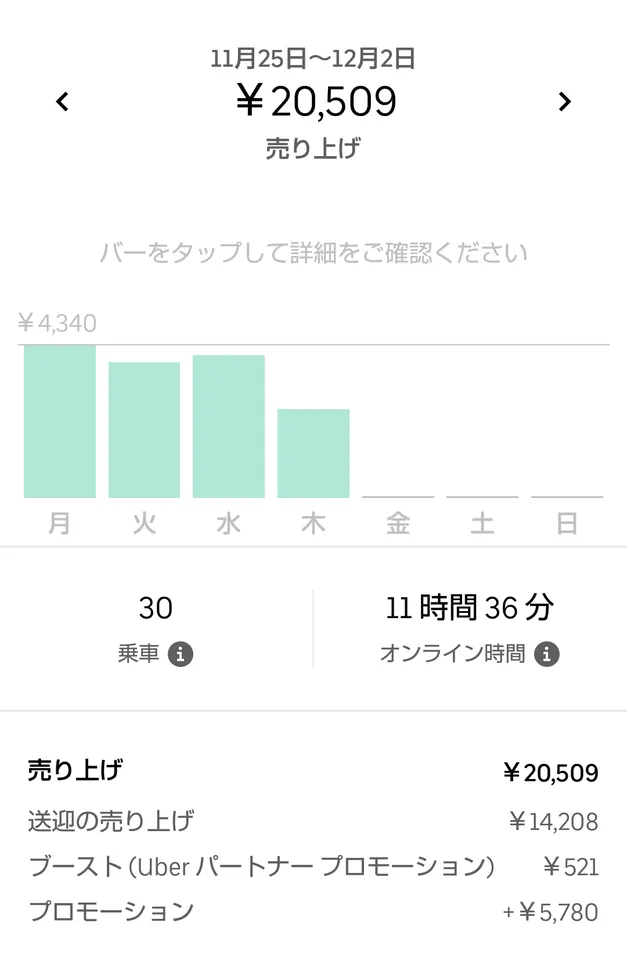The image size is (627, 960).
Task: Tap the info icon next to 乗車
Action: pyautogui.click(x=180, y=655)
